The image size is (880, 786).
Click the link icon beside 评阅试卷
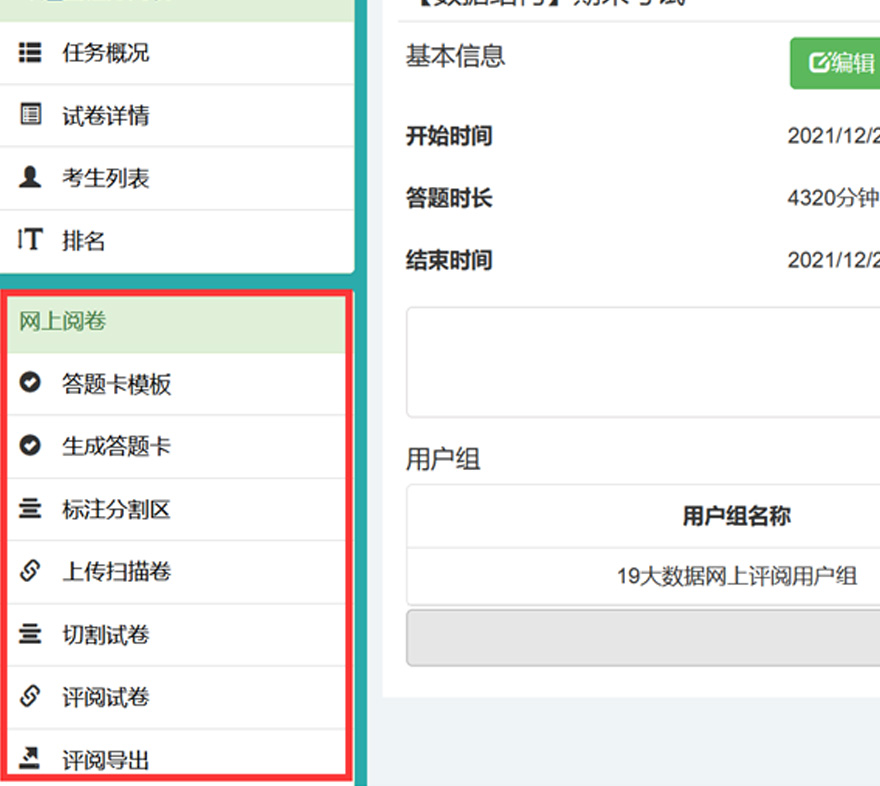[31, 697]
